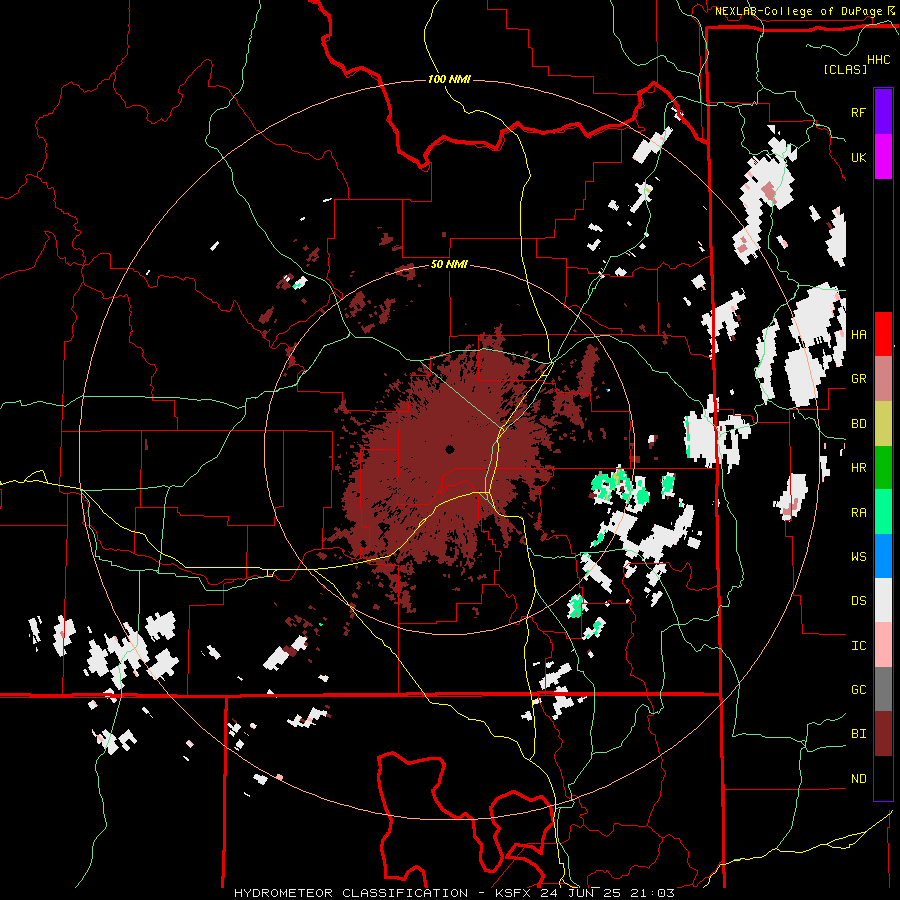The height and width of the screenshot is (900, 900).
Task: Click the magenta UK color swatch
Action: tap(883, 157)
